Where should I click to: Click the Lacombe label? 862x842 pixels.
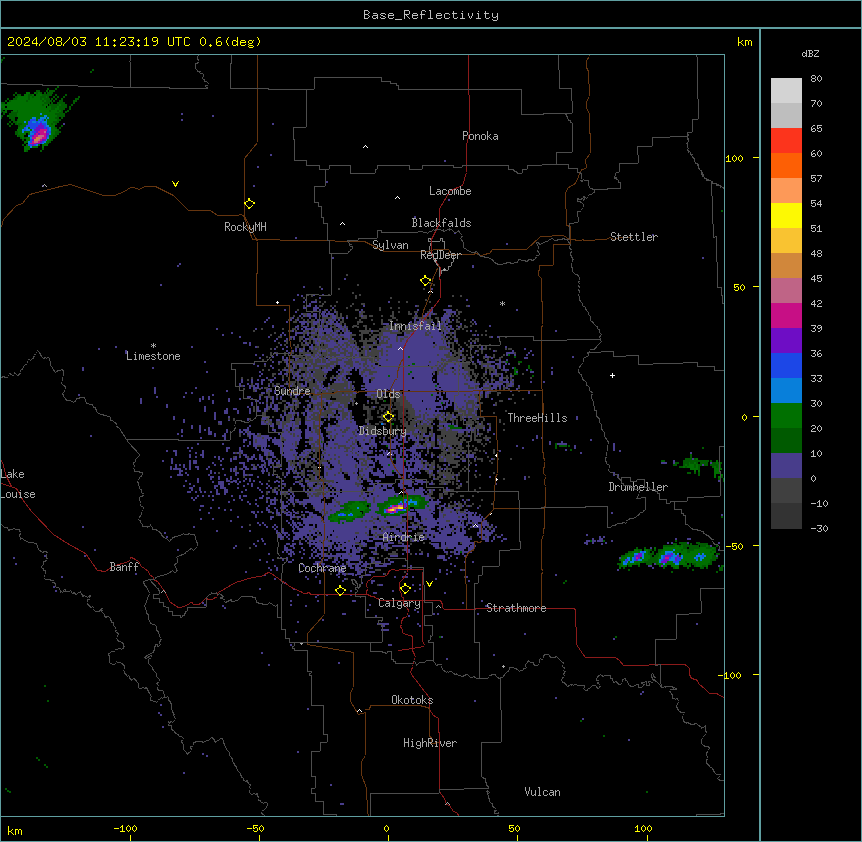[x=450, y=191]
